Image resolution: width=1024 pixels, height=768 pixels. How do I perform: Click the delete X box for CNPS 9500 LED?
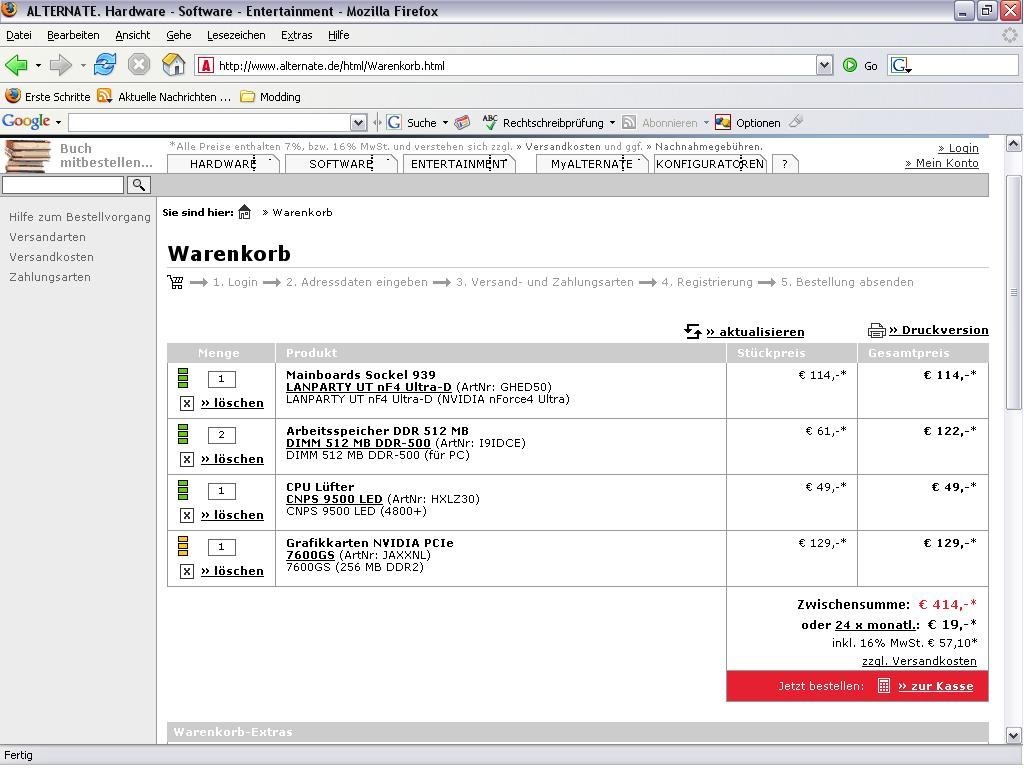[187, 516]
